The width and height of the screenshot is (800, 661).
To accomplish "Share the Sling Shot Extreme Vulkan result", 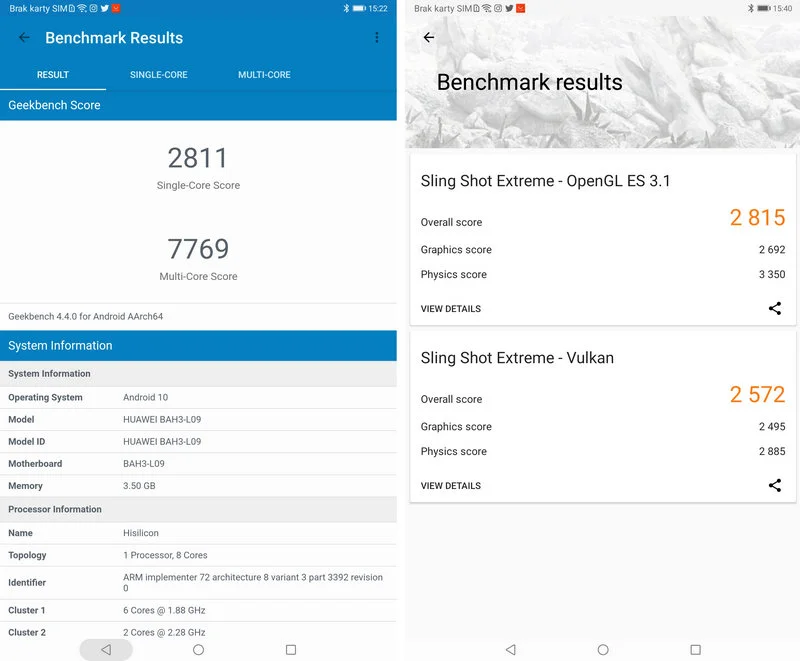I will (x=775, y=485).
